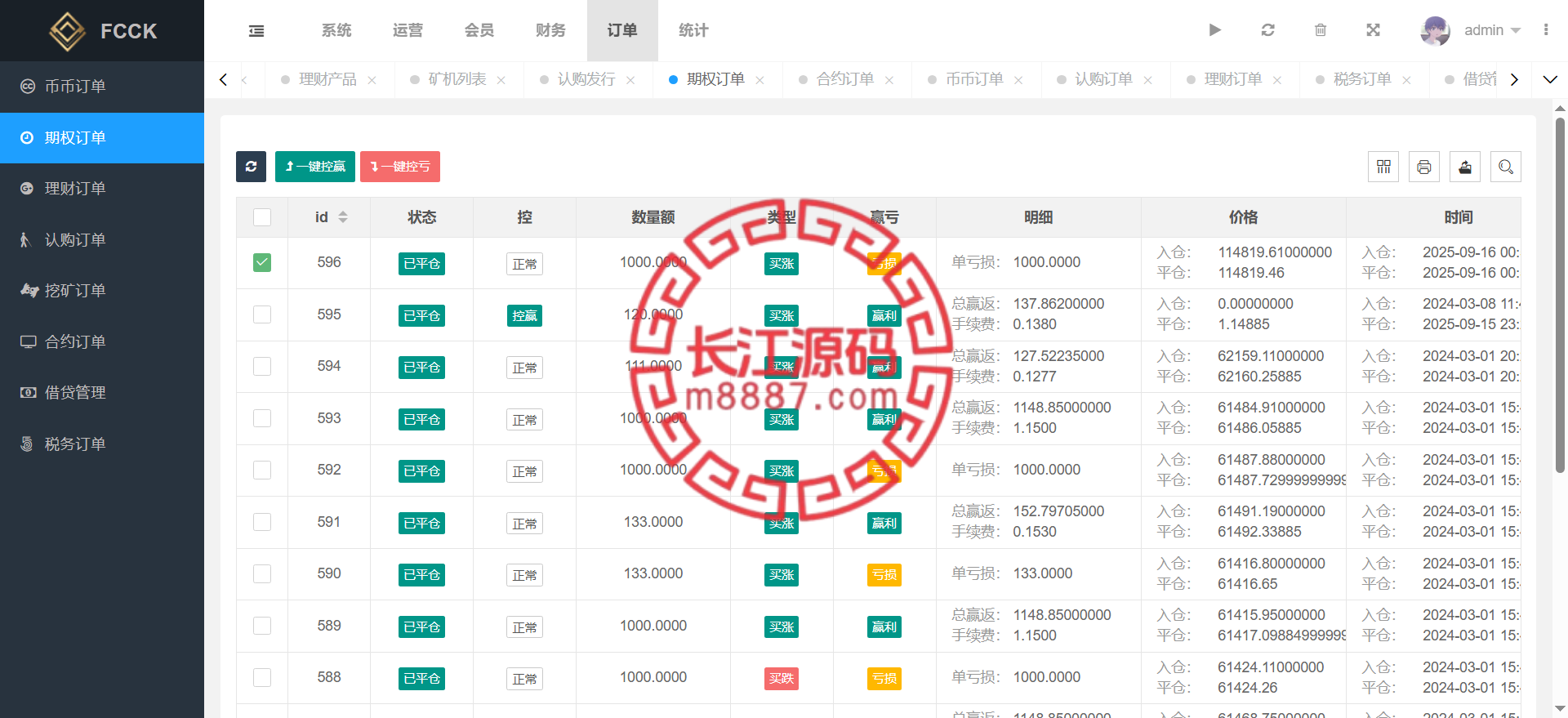The width and height of the screenshot is (1568, 718).
Task: Switch to the 合约订单 tab
Action: click(x=845, y=79)
